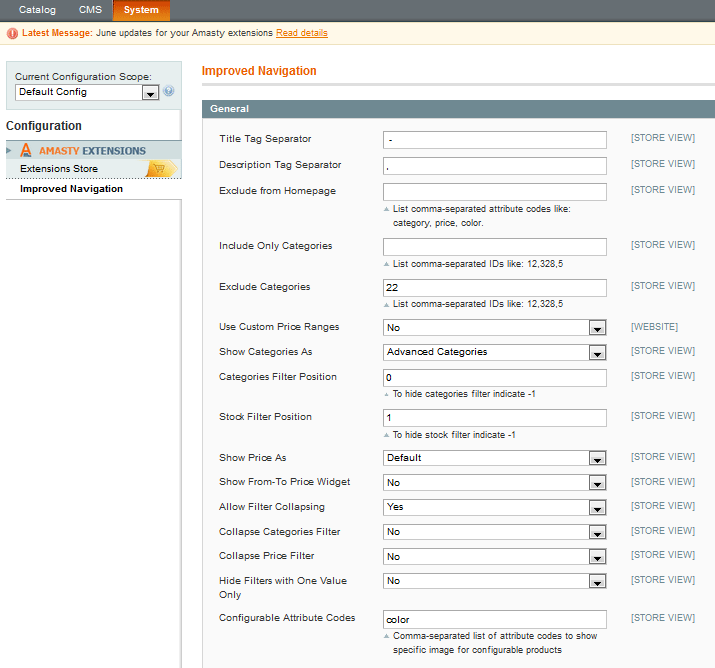This screenshot has width=715, height=668.
Task: Open Collapse Price Filter dropdown
Action: 495,556
